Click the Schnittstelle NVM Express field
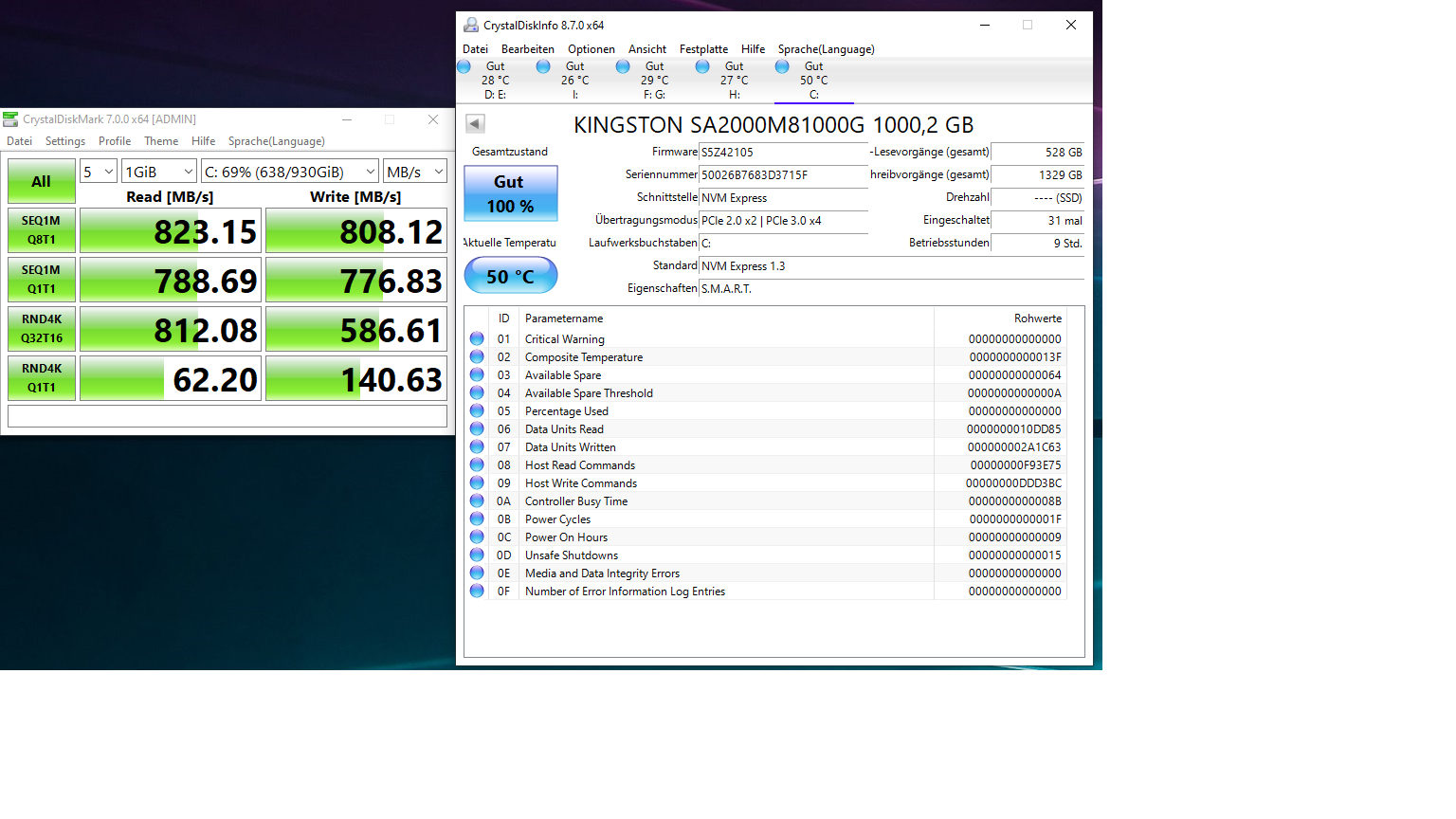The height and width of the screenshot is (819, 1456). pyautogui.click(x=783, y=197)
